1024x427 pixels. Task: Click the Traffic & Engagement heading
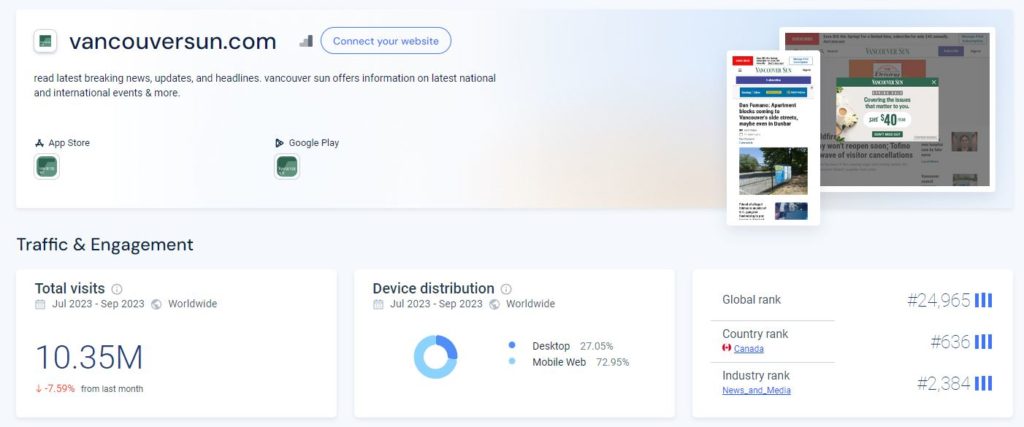[105, 245]
